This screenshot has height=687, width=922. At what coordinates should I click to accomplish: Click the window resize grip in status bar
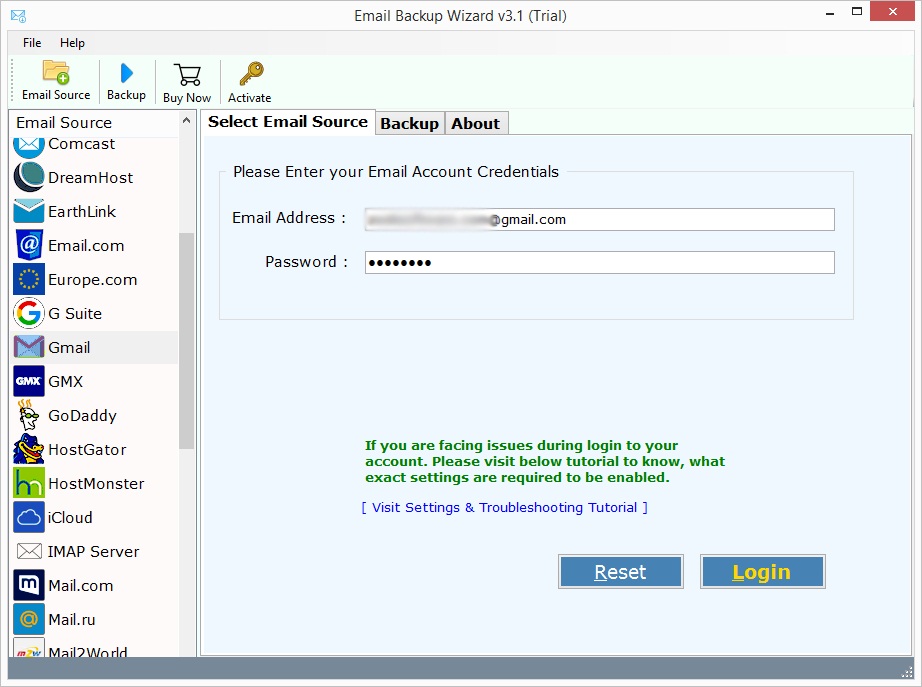point(907,672)
